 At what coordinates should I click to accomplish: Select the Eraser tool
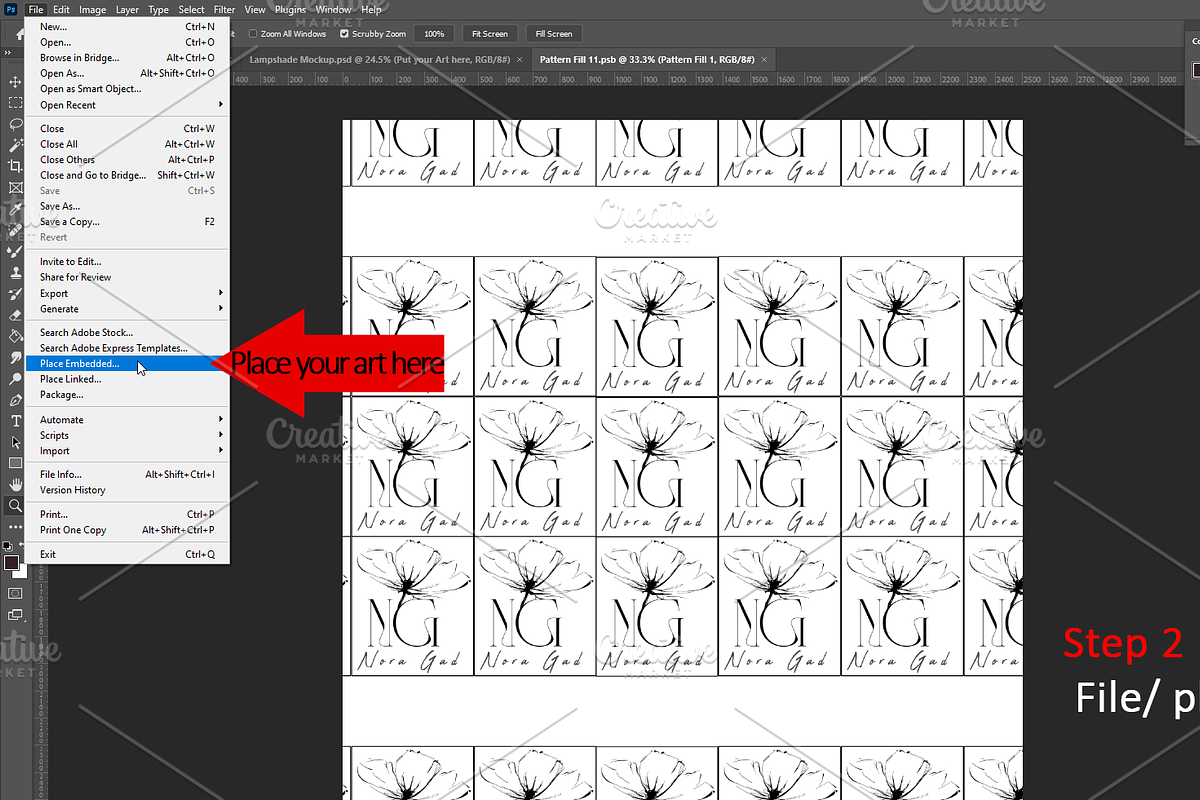pyautogui.click(x=15, y=315)
